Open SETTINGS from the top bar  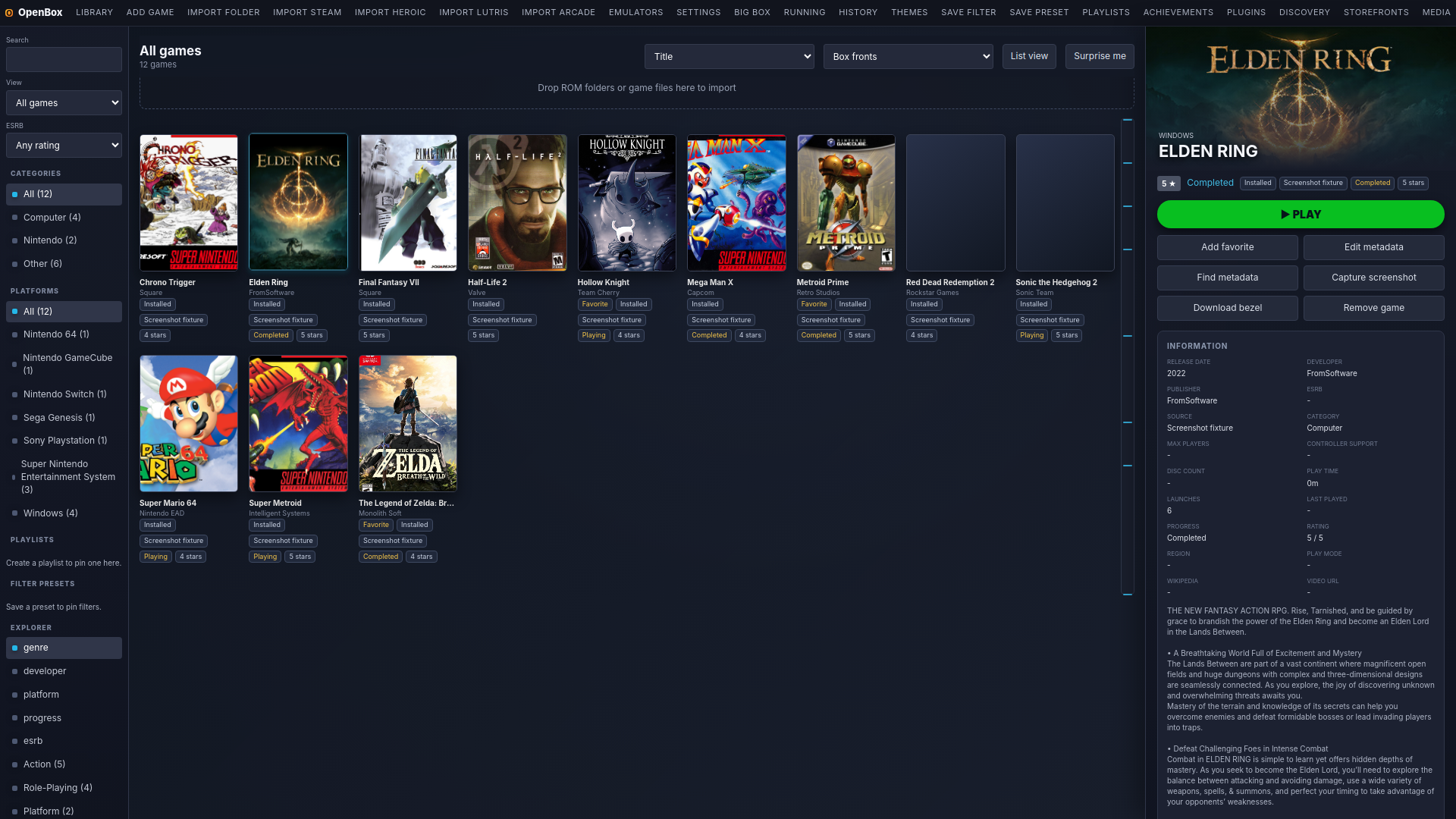[698, 13]
